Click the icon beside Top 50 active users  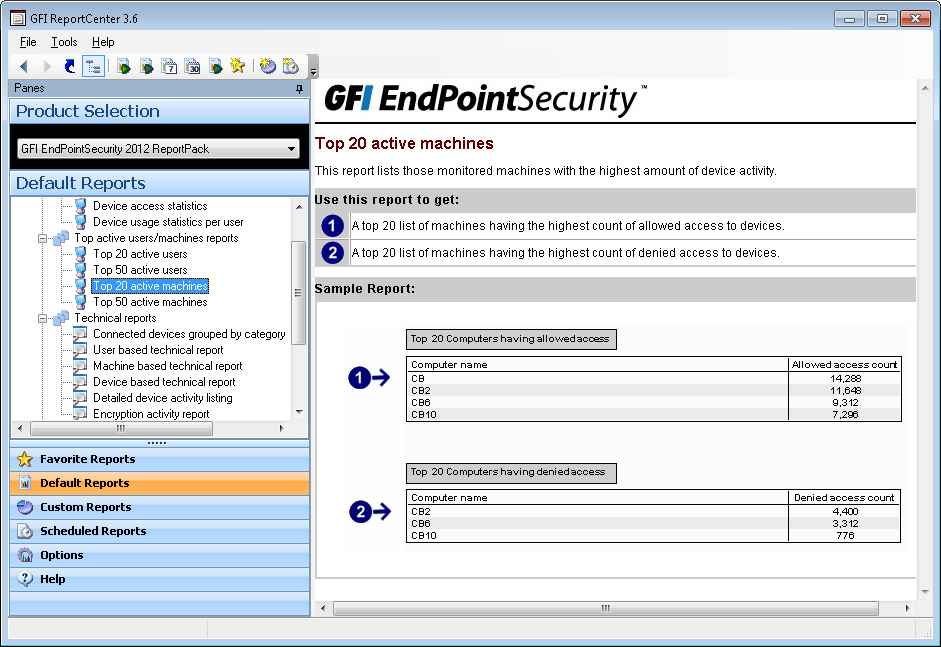pyautogui.click(x=81, y=270)
